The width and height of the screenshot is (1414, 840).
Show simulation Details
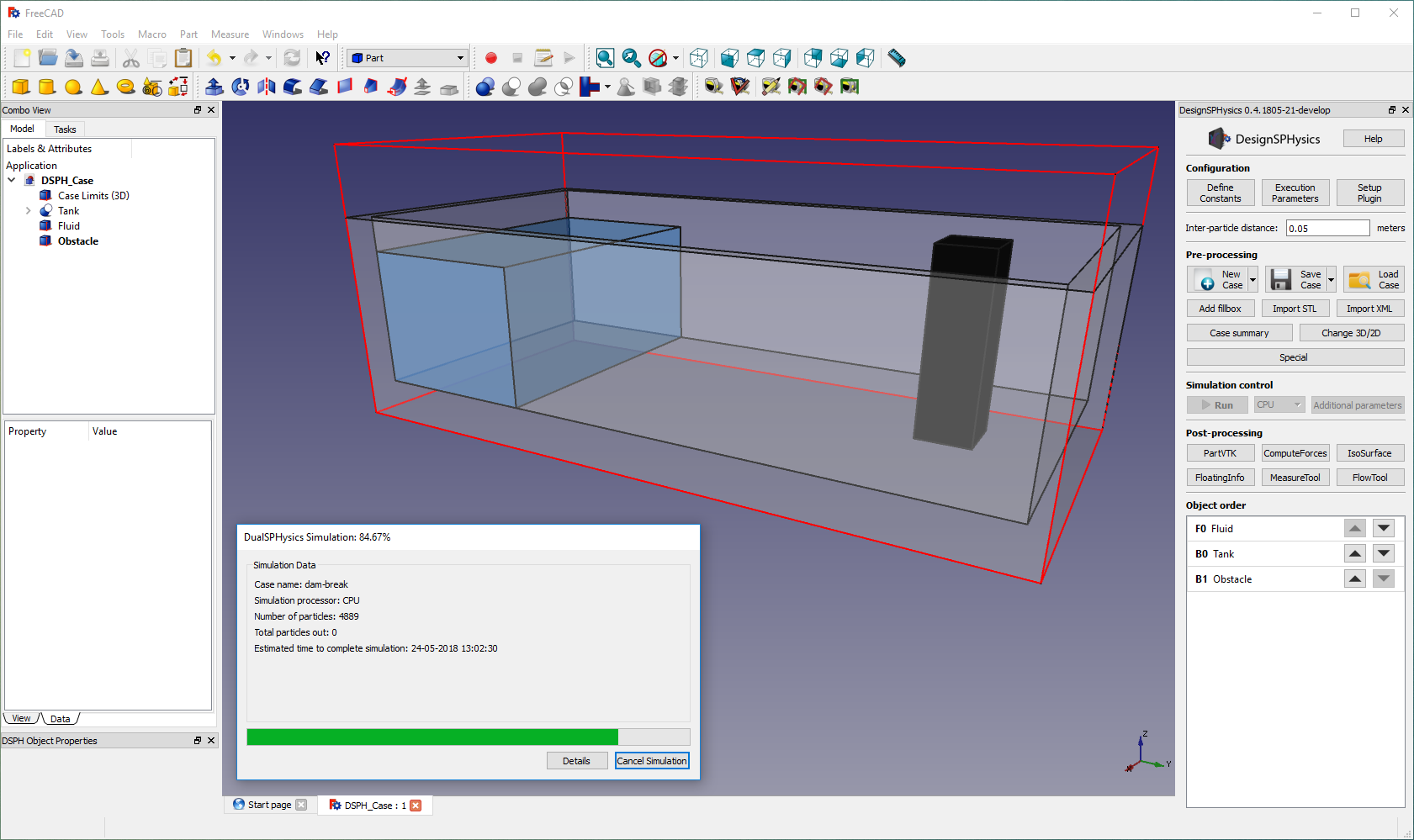click(x=576, y=761)
